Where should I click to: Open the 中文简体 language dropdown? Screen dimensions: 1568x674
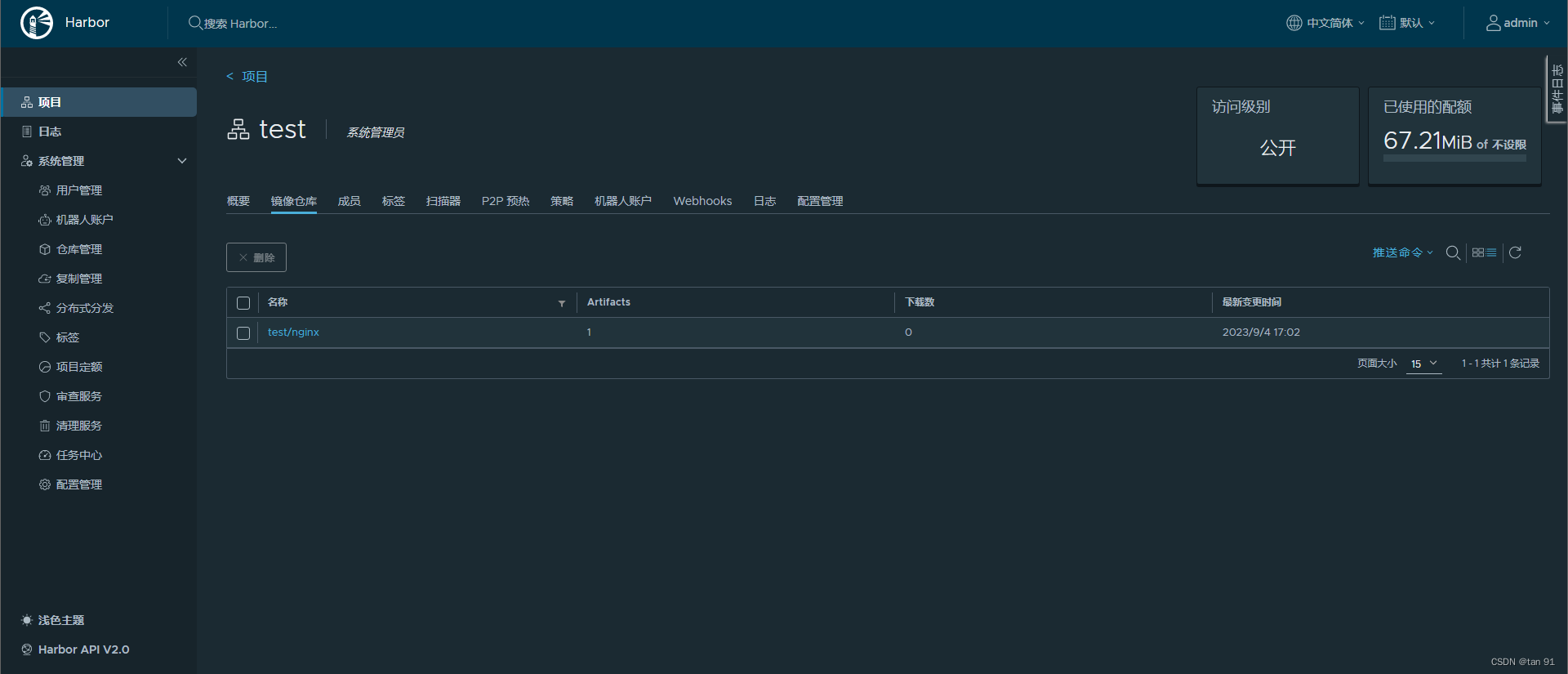point(1325,23)
